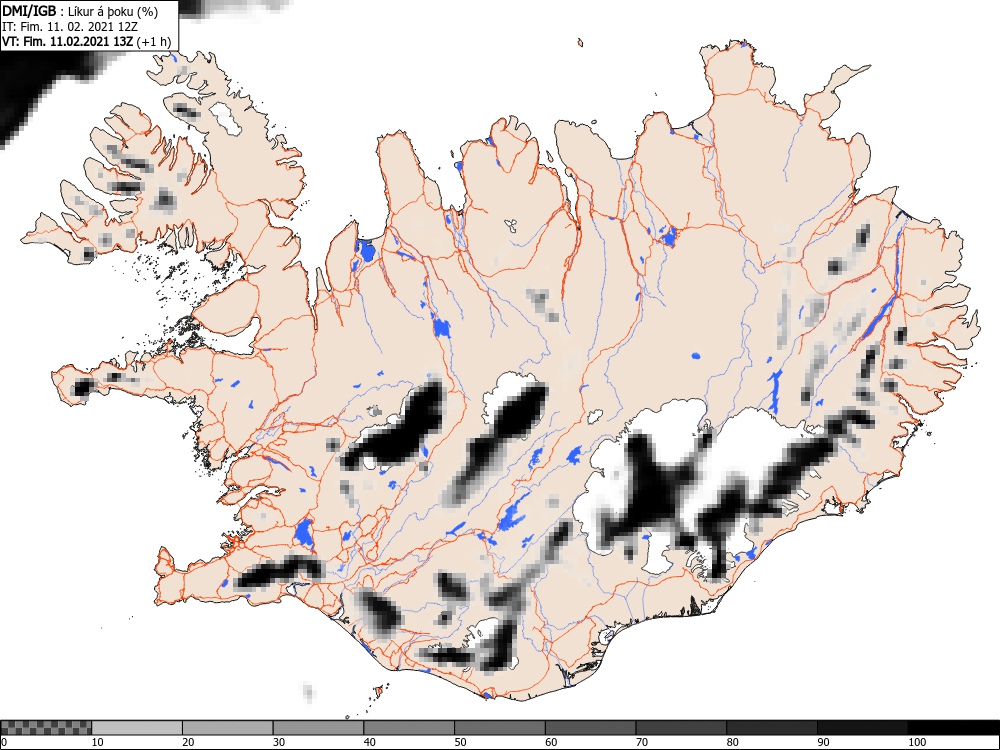Pick the 30–40 gray legend segment
The width and height of the screenshot is (1000, 750).
click(x=318, y=728)
